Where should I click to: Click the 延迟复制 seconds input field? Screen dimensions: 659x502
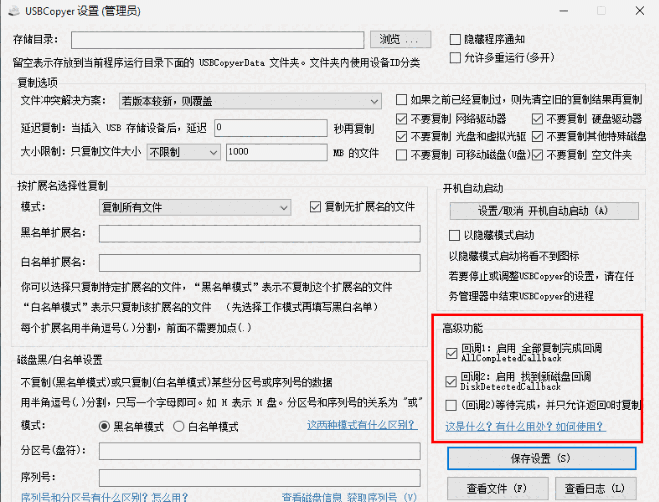pos(271,128)
